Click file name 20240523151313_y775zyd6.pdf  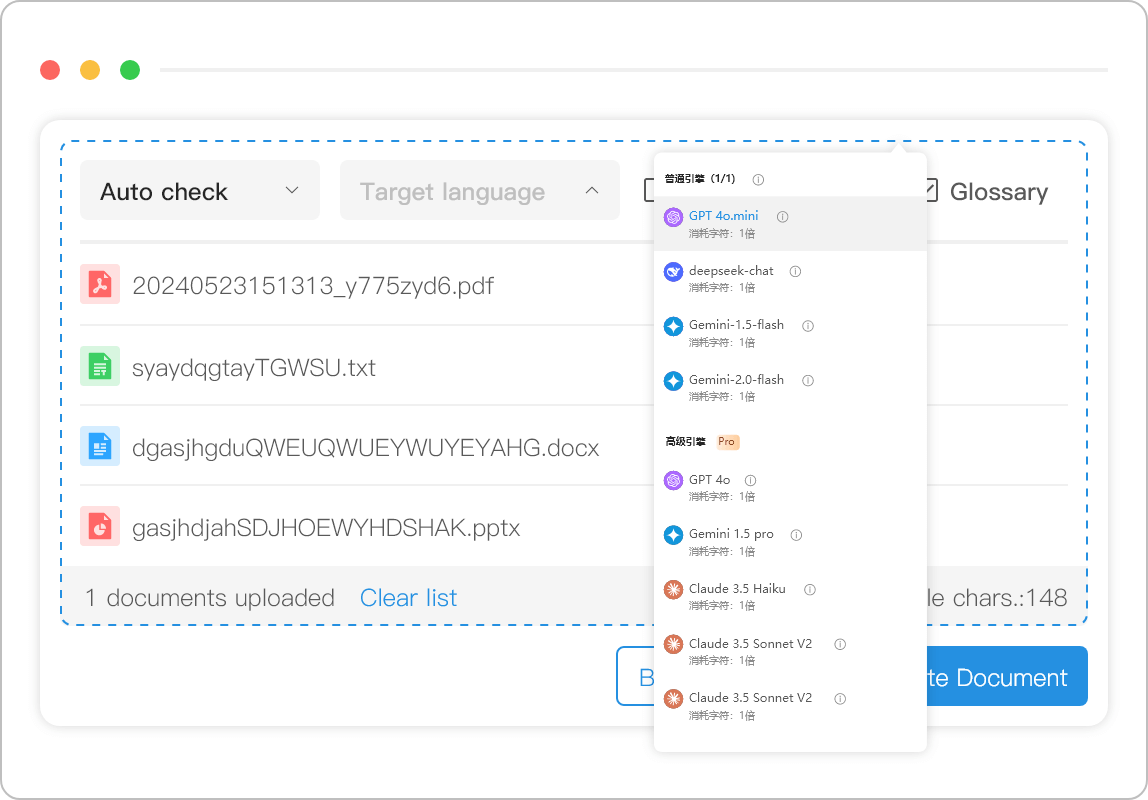click(313, 285)
